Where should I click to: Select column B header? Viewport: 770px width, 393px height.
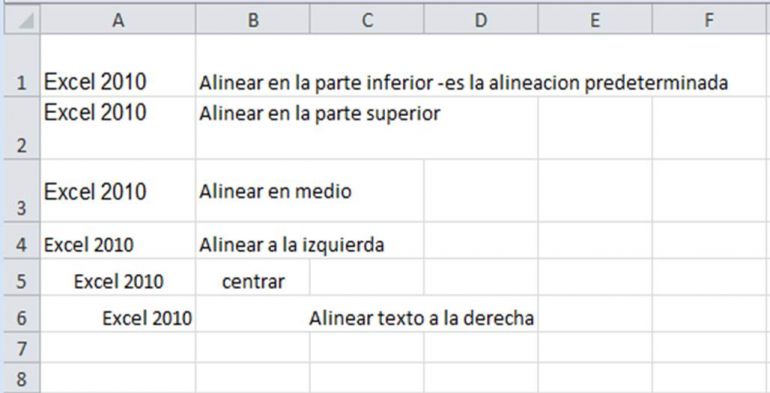(x=252, y=20)
